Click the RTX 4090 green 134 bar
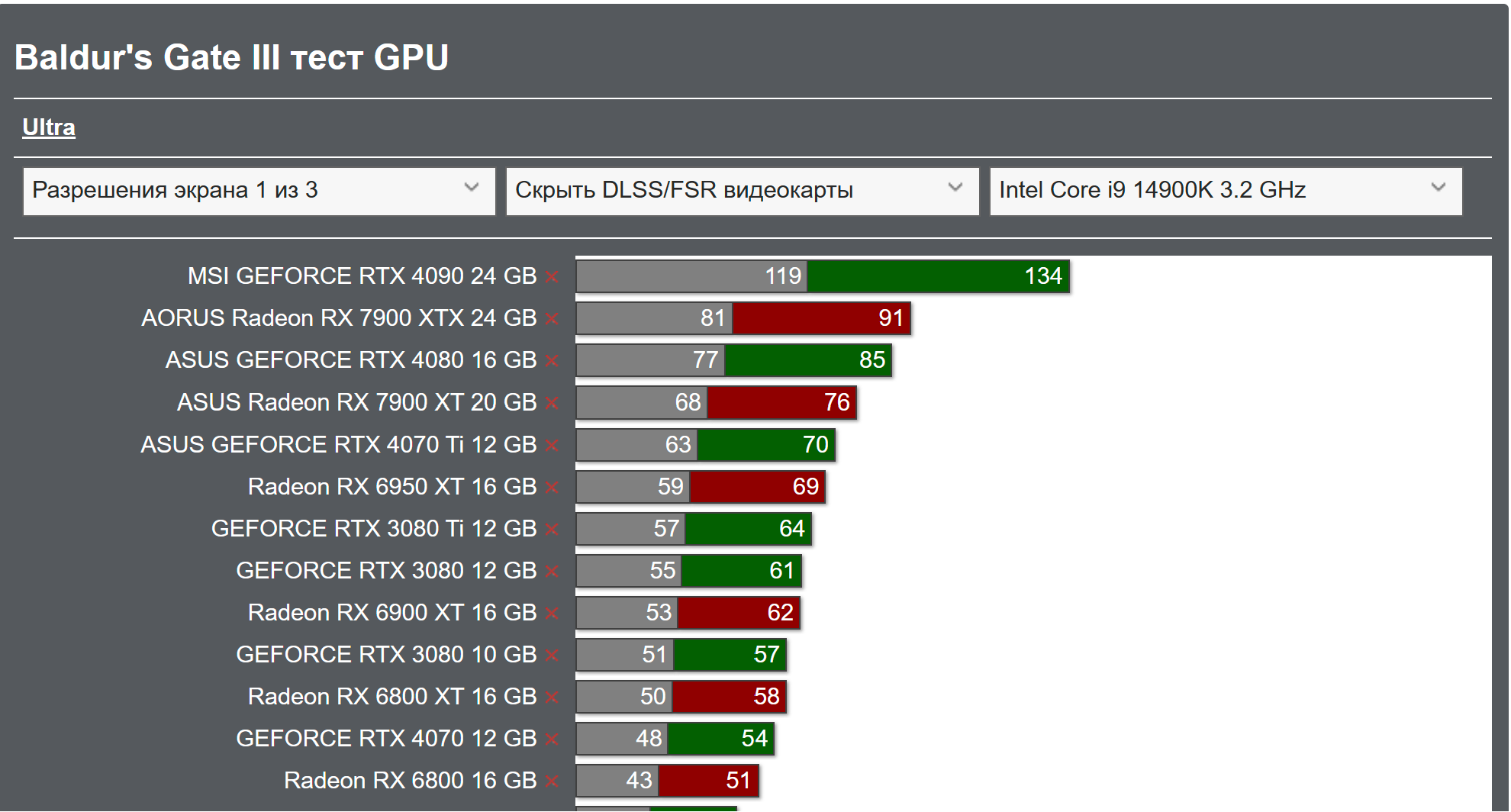The image size is (1511, 812). 938,276
